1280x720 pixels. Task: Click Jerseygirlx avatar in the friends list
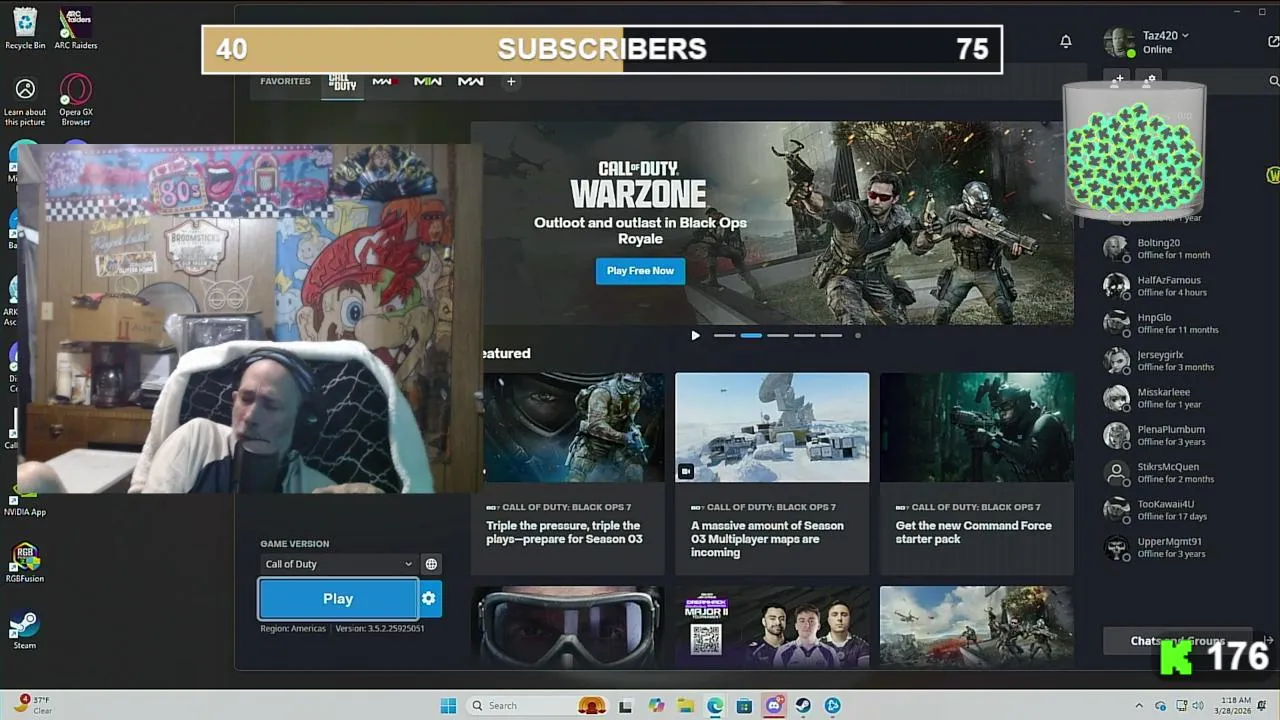click(1116, 360)
